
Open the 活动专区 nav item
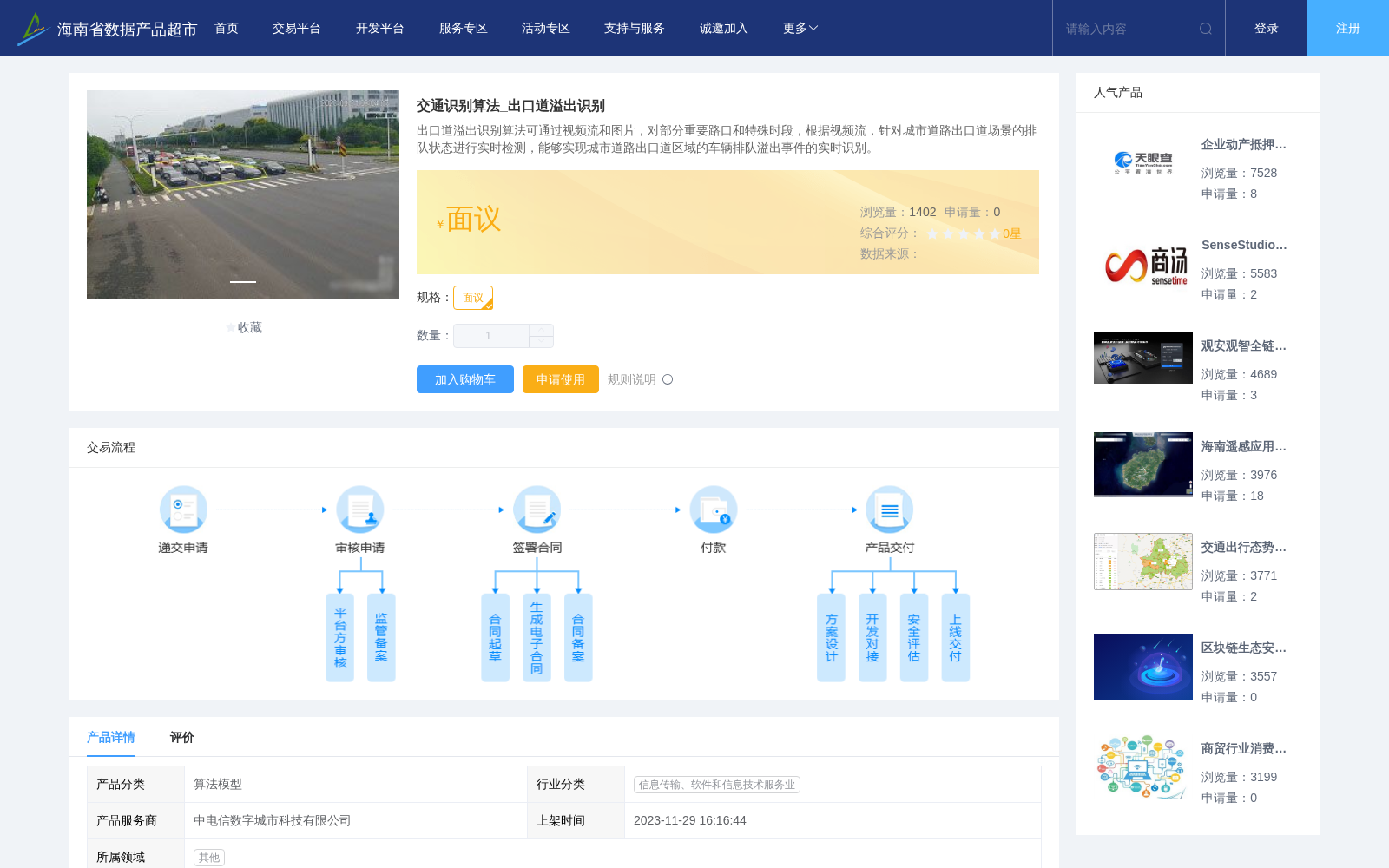coord(546,29)
